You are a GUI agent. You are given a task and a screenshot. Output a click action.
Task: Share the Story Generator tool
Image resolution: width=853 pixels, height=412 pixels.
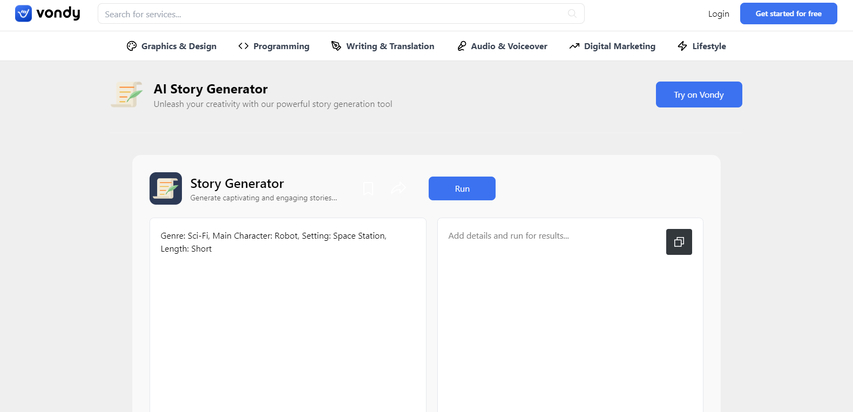[x=398, y=188]
